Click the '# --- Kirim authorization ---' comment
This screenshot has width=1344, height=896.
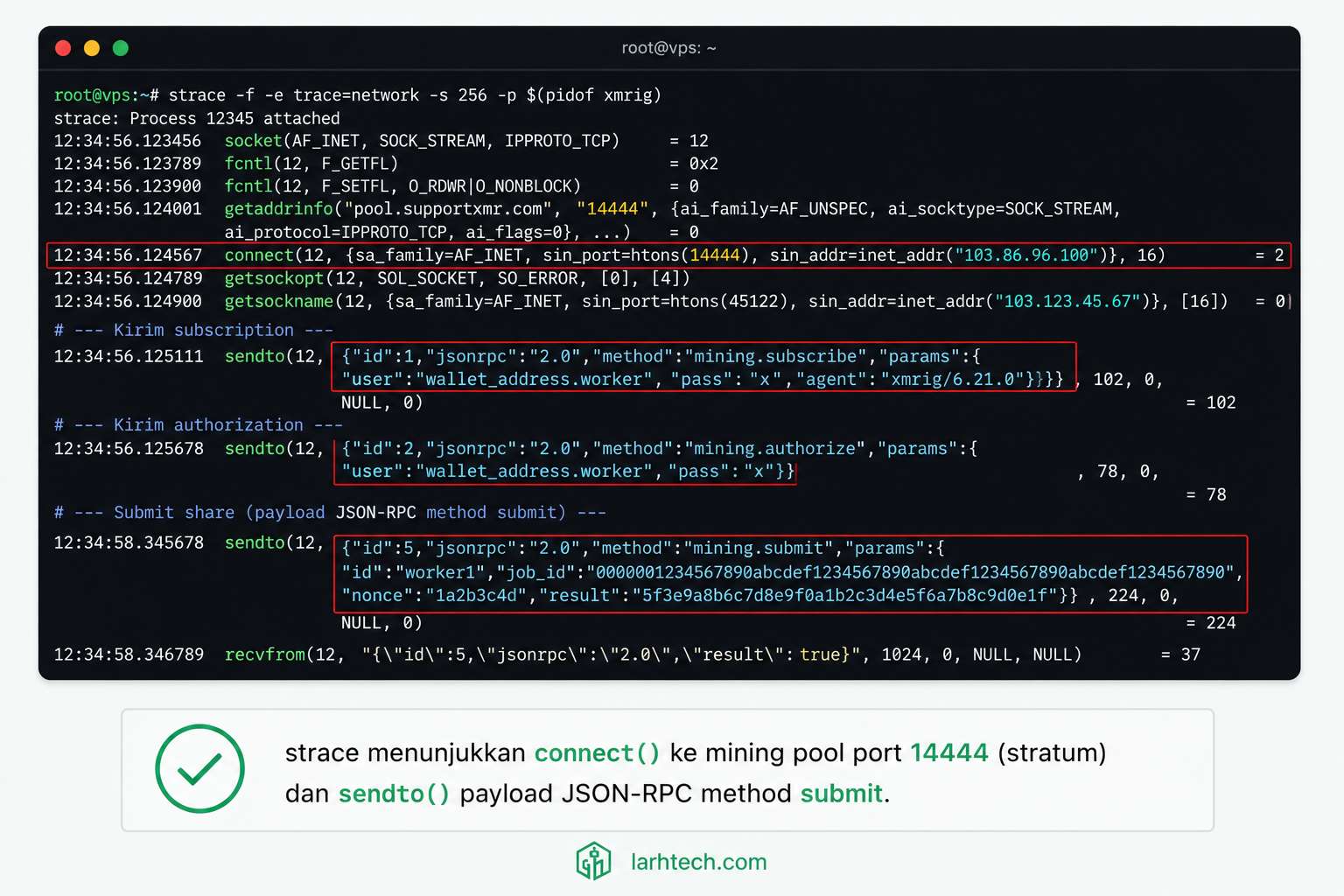(x=199, y=424)
